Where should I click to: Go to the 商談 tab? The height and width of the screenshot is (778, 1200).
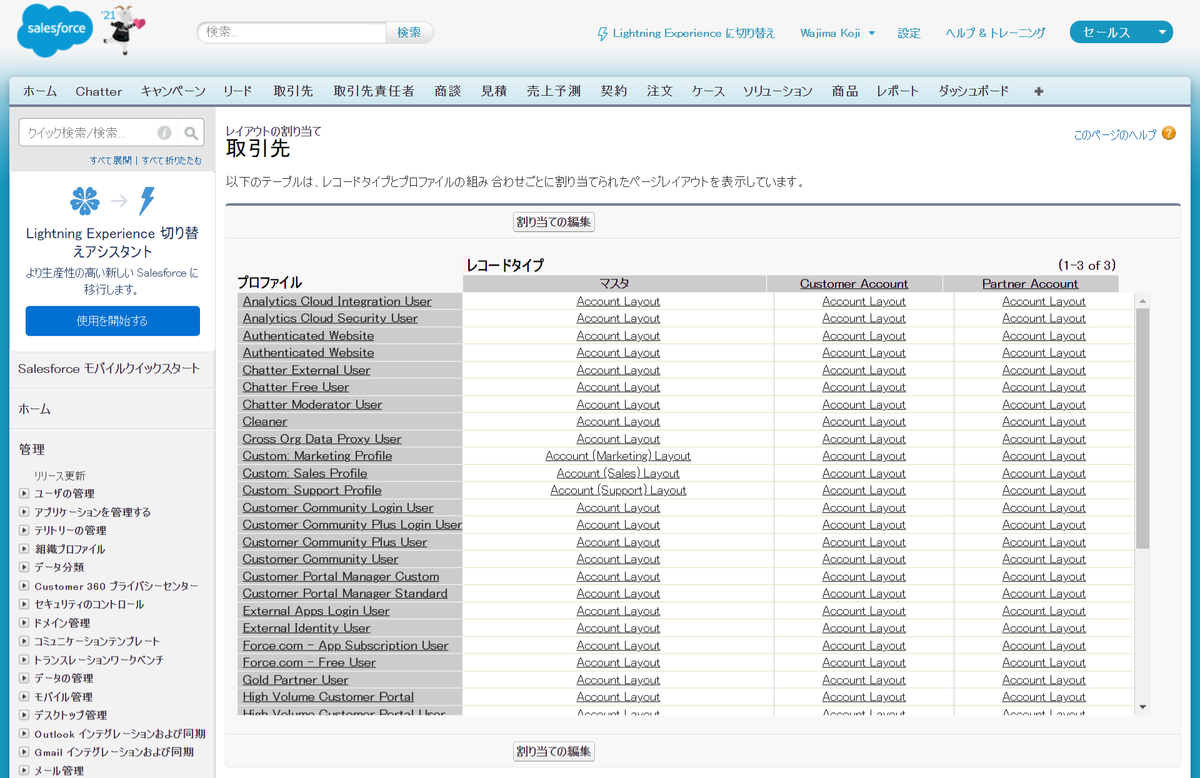pos(448,91)
